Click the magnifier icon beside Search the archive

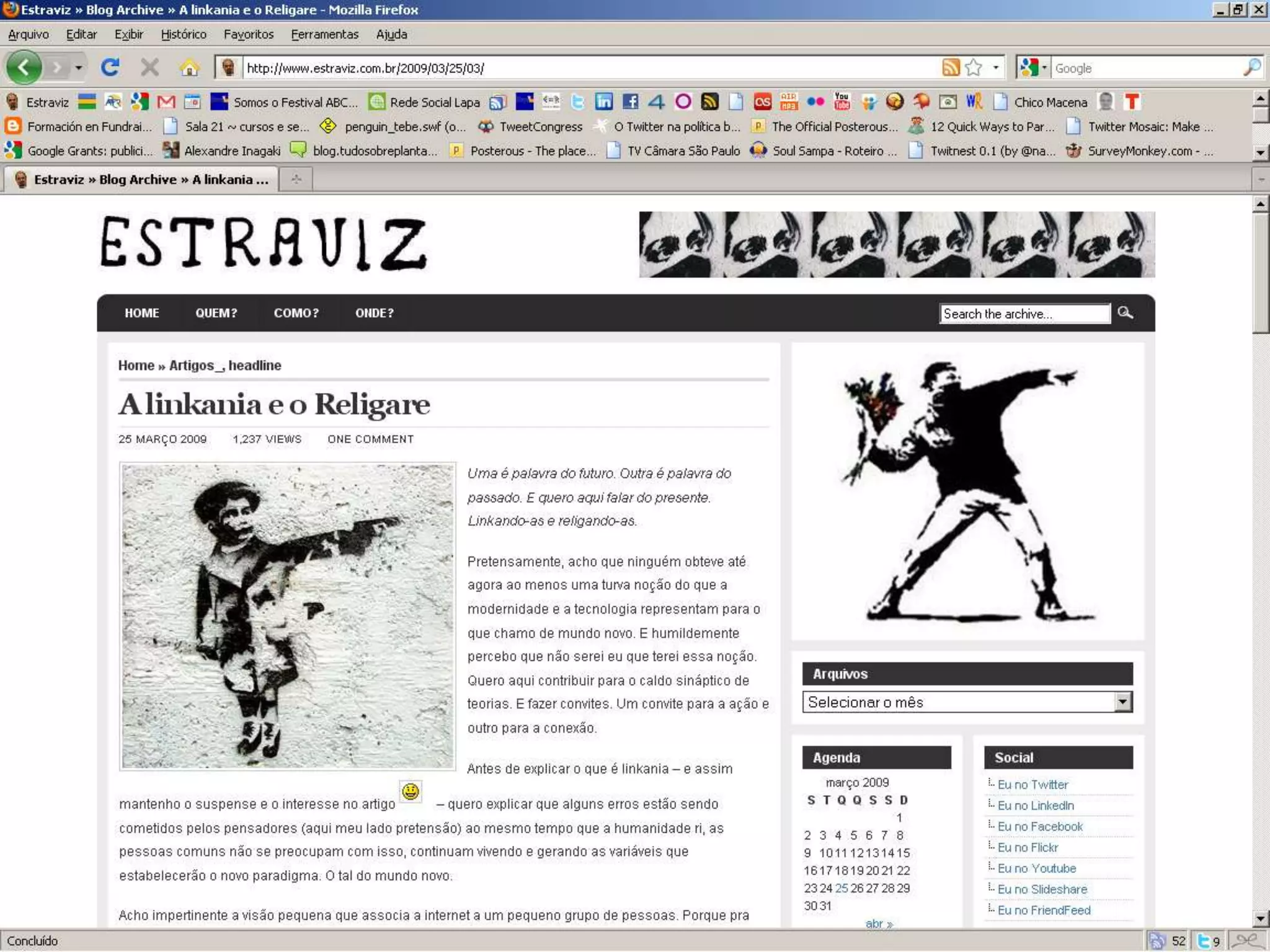coord(1125,313)
